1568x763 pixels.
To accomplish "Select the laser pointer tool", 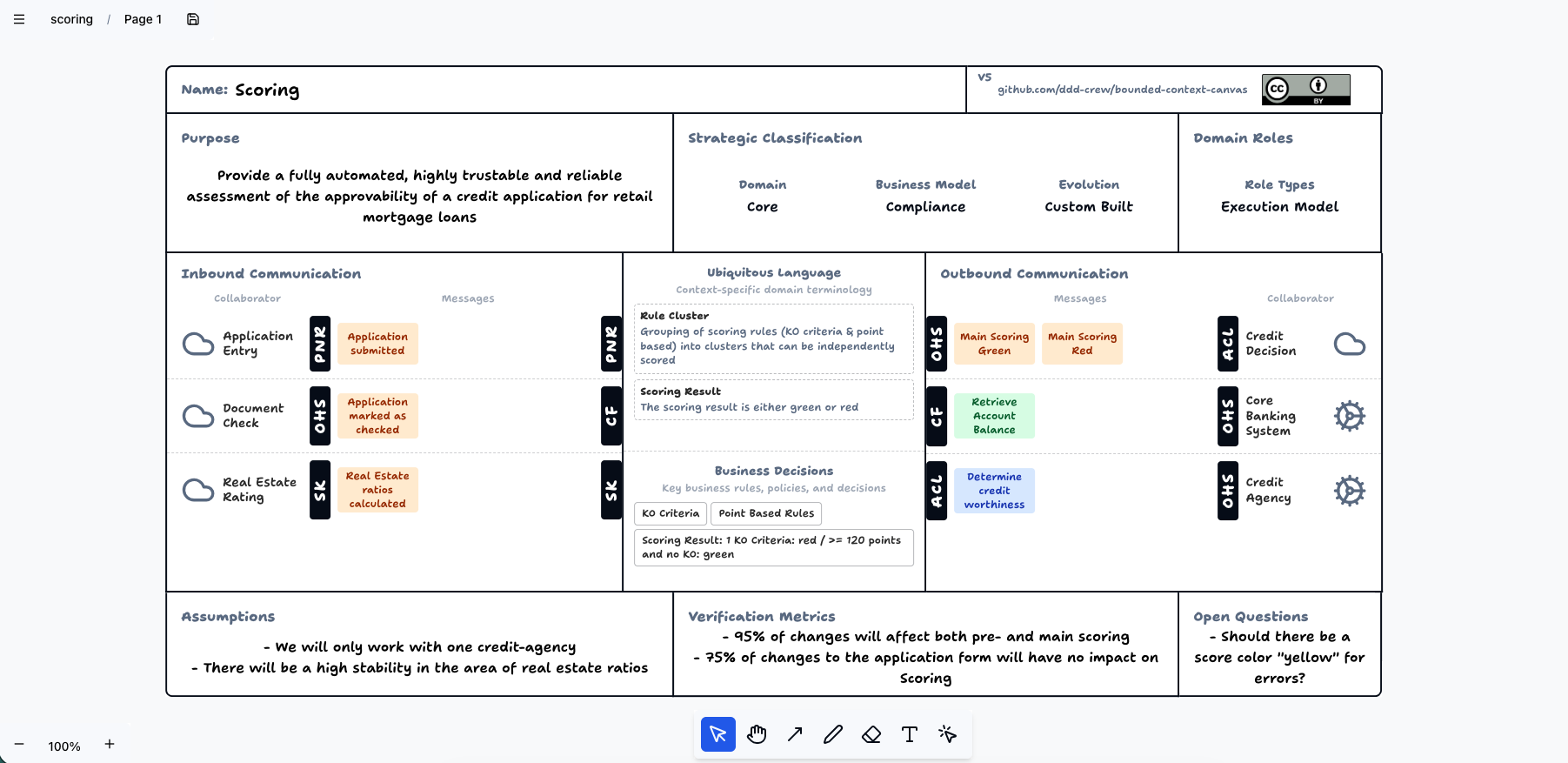I will [x=948, y=734].
